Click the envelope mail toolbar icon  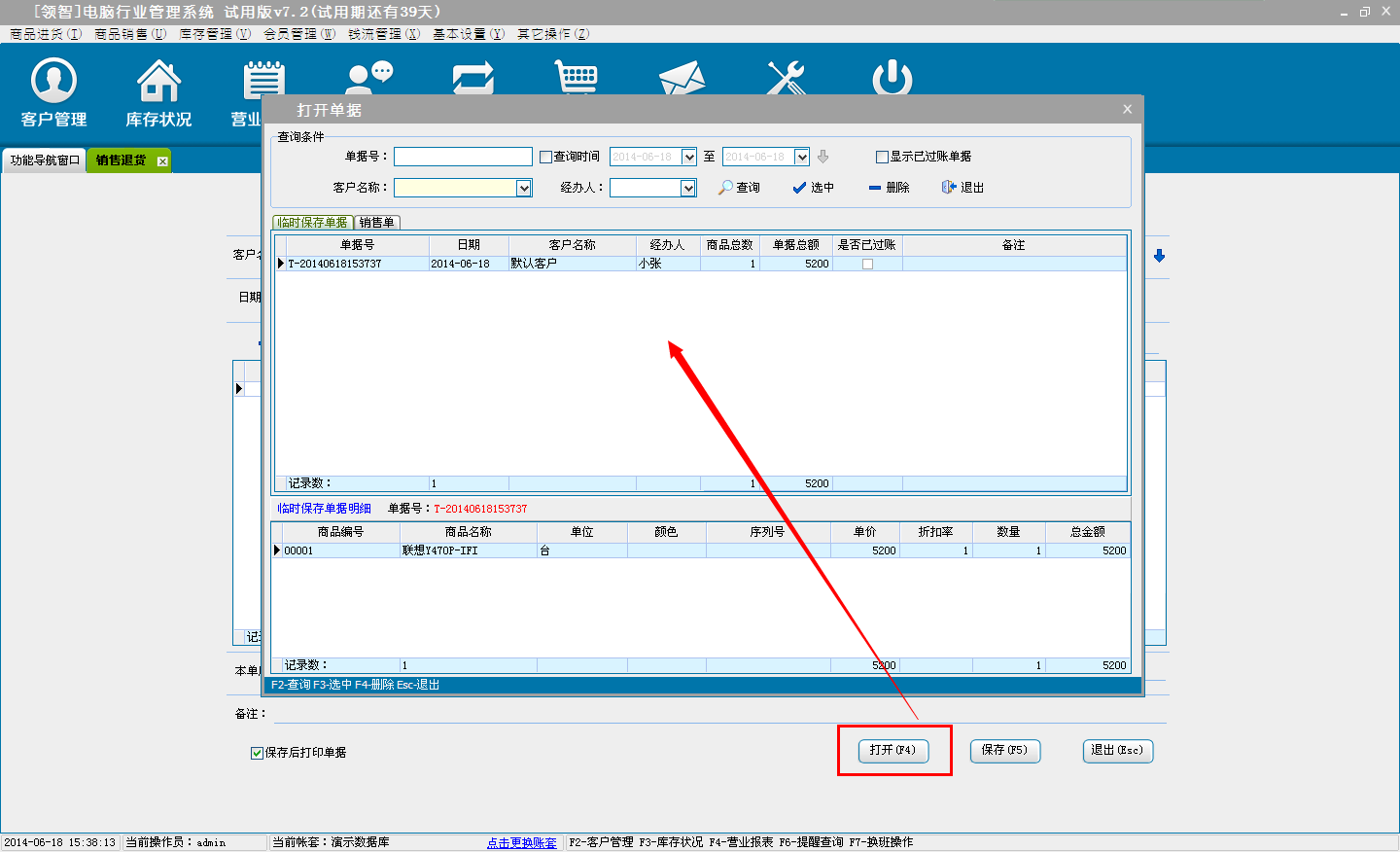682,78
